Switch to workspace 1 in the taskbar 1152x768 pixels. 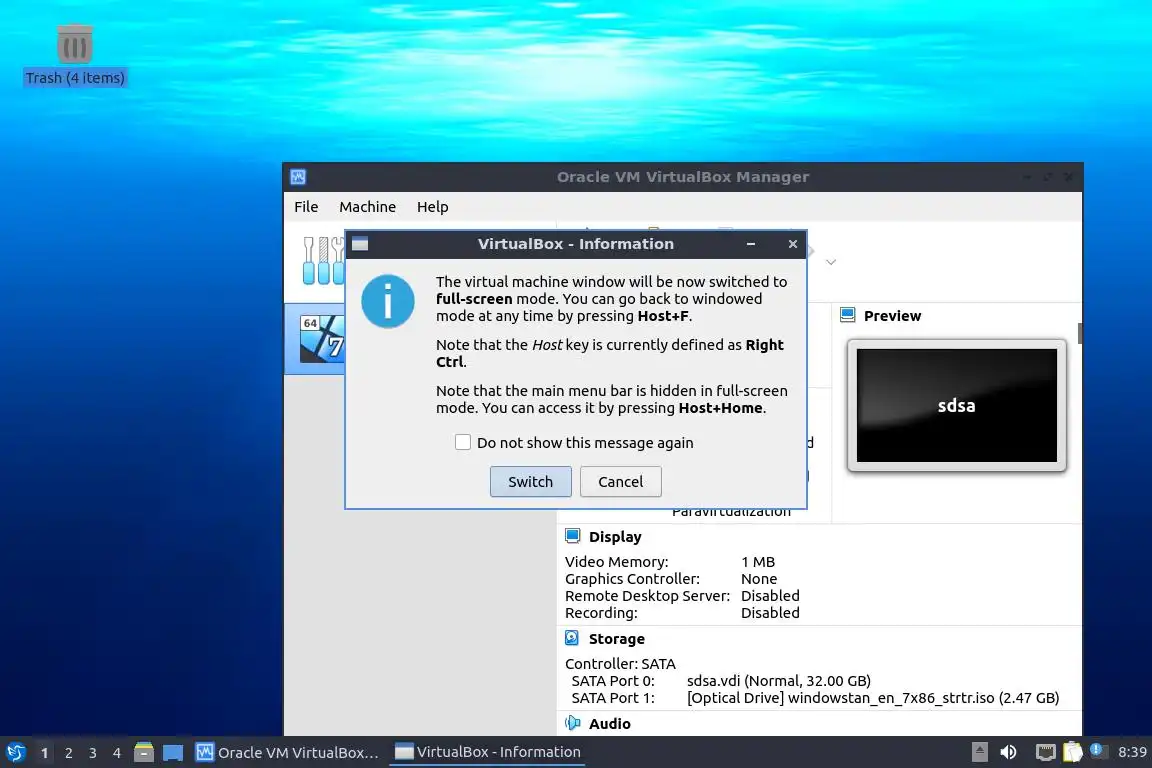(x=44, y=753)
